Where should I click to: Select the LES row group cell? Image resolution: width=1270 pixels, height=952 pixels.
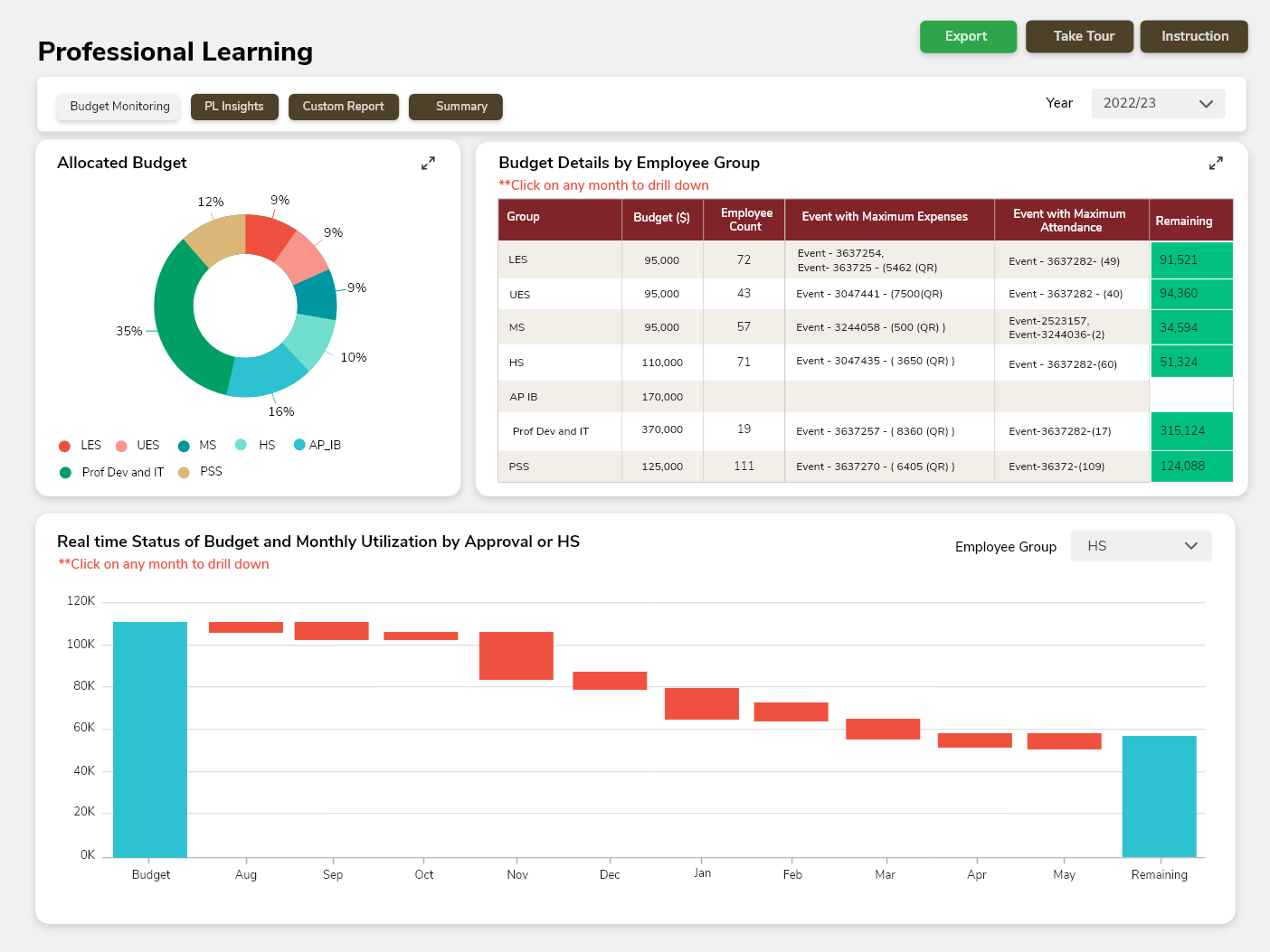(x=560, y=259)
